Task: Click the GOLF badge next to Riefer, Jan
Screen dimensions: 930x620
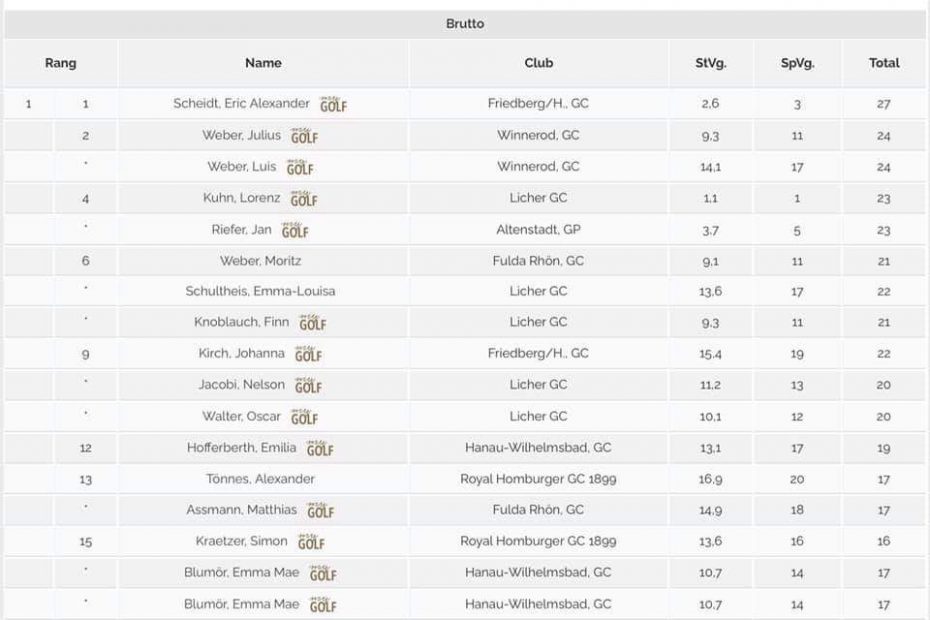Action: pyautogui.click(x=295, y=230)
